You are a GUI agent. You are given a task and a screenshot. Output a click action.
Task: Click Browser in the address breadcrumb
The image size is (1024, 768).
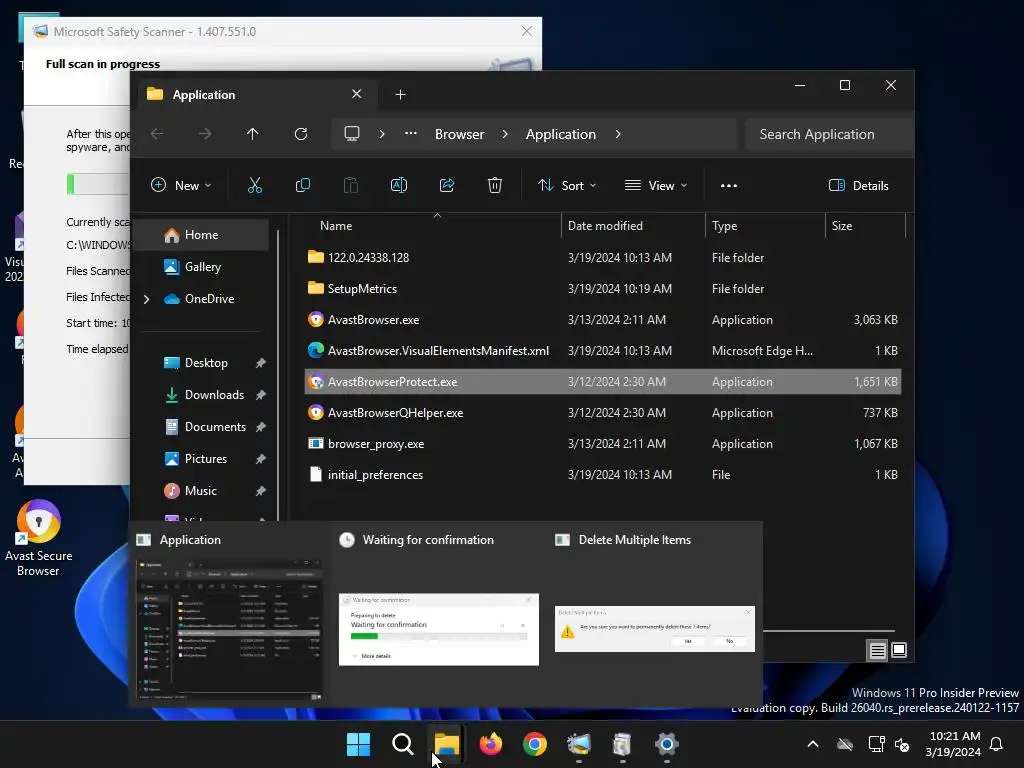click(460, 134)
